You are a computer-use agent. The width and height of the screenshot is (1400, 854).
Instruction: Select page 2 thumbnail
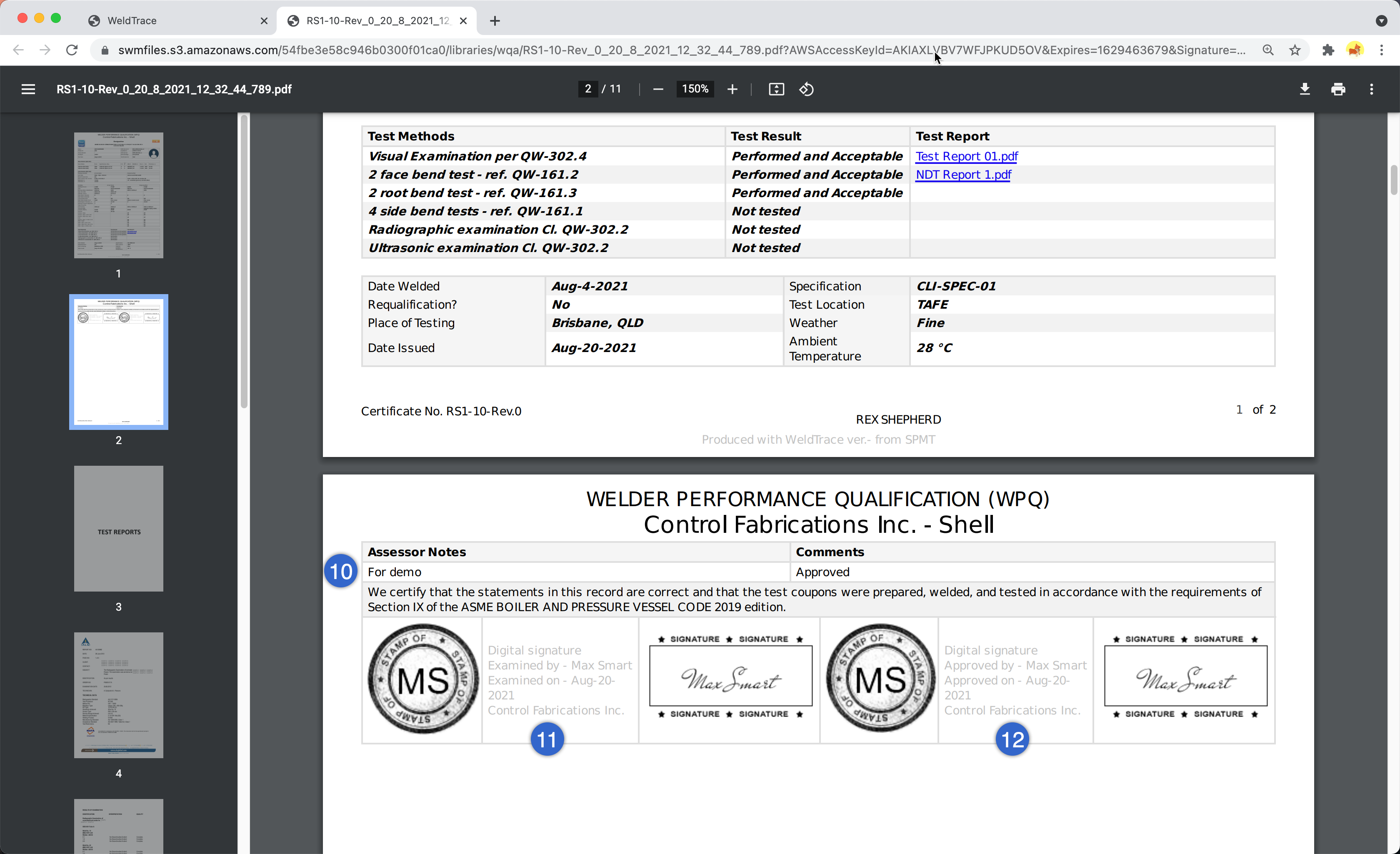[118, 362]
